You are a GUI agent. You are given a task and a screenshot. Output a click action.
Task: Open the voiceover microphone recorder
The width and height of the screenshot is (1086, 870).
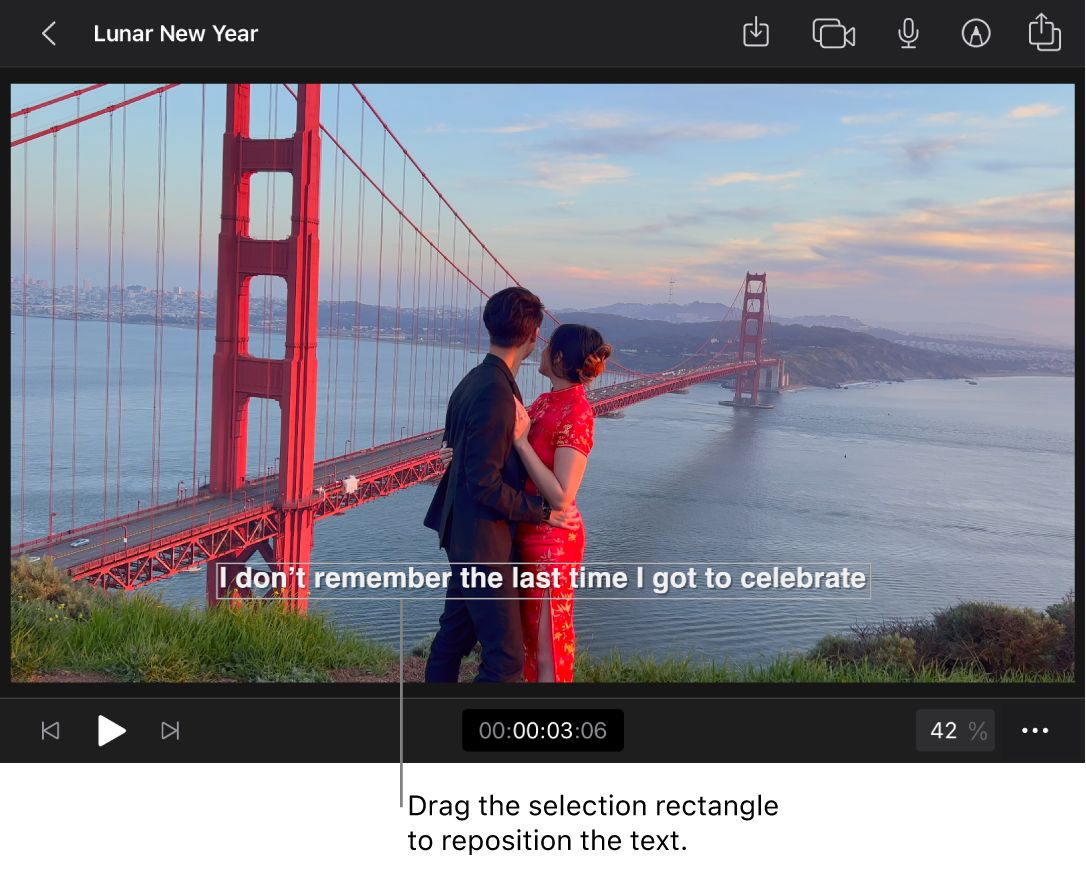coord(908,33)
